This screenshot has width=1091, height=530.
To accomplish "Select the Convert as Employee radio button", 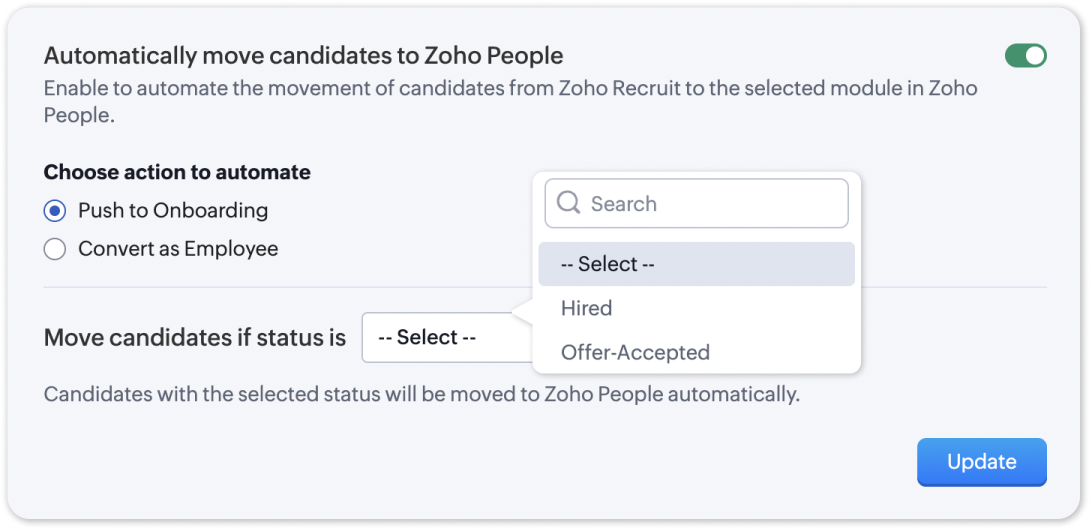I will click(x=55, y=249).
